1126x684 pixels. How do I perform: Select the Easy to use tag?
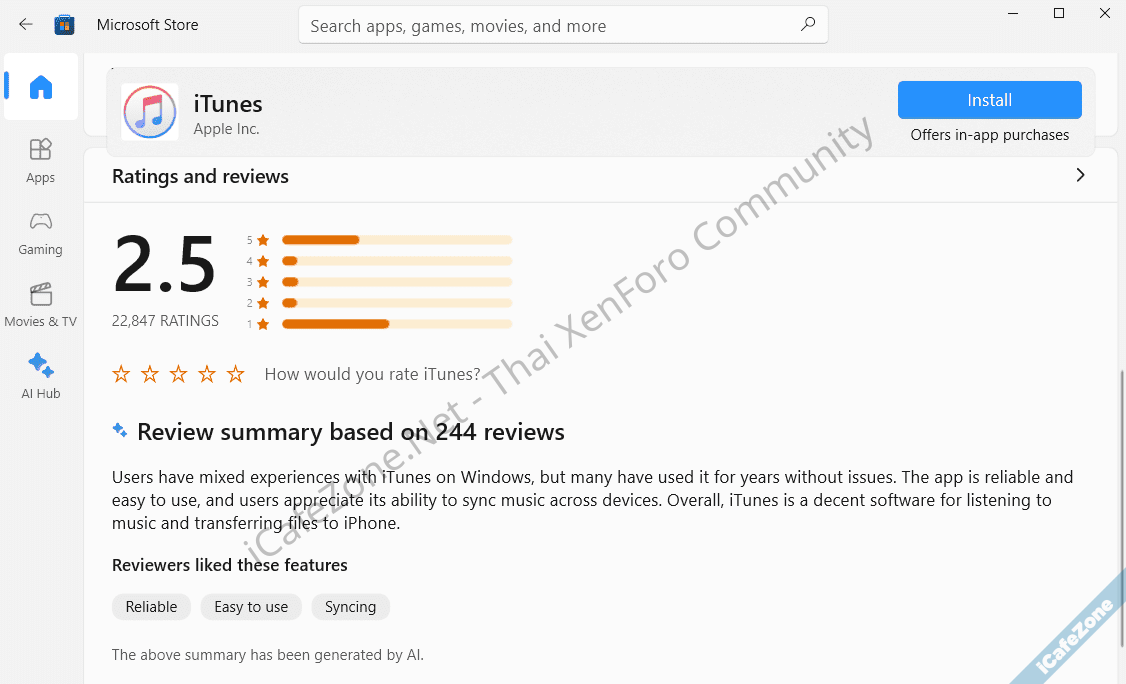(251, 607)
